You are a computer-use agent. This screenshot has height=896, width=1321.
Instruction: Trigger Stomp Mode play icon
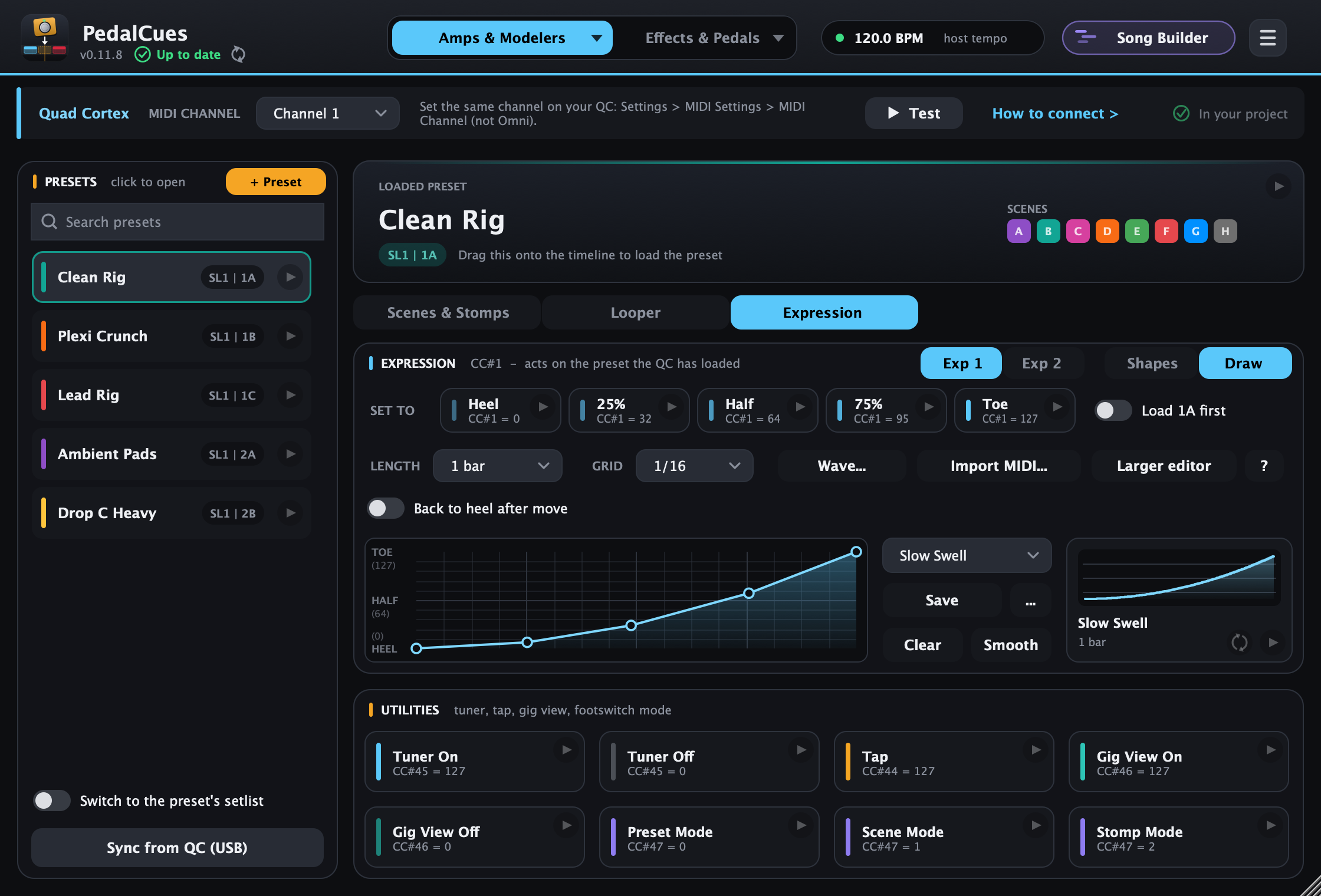[1271, 825]
